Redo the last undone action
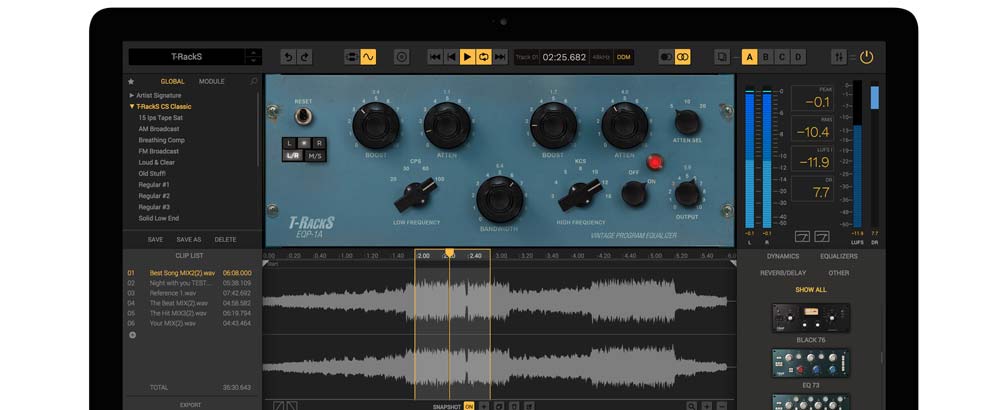1000x410 pixels. tap(305, 57)
